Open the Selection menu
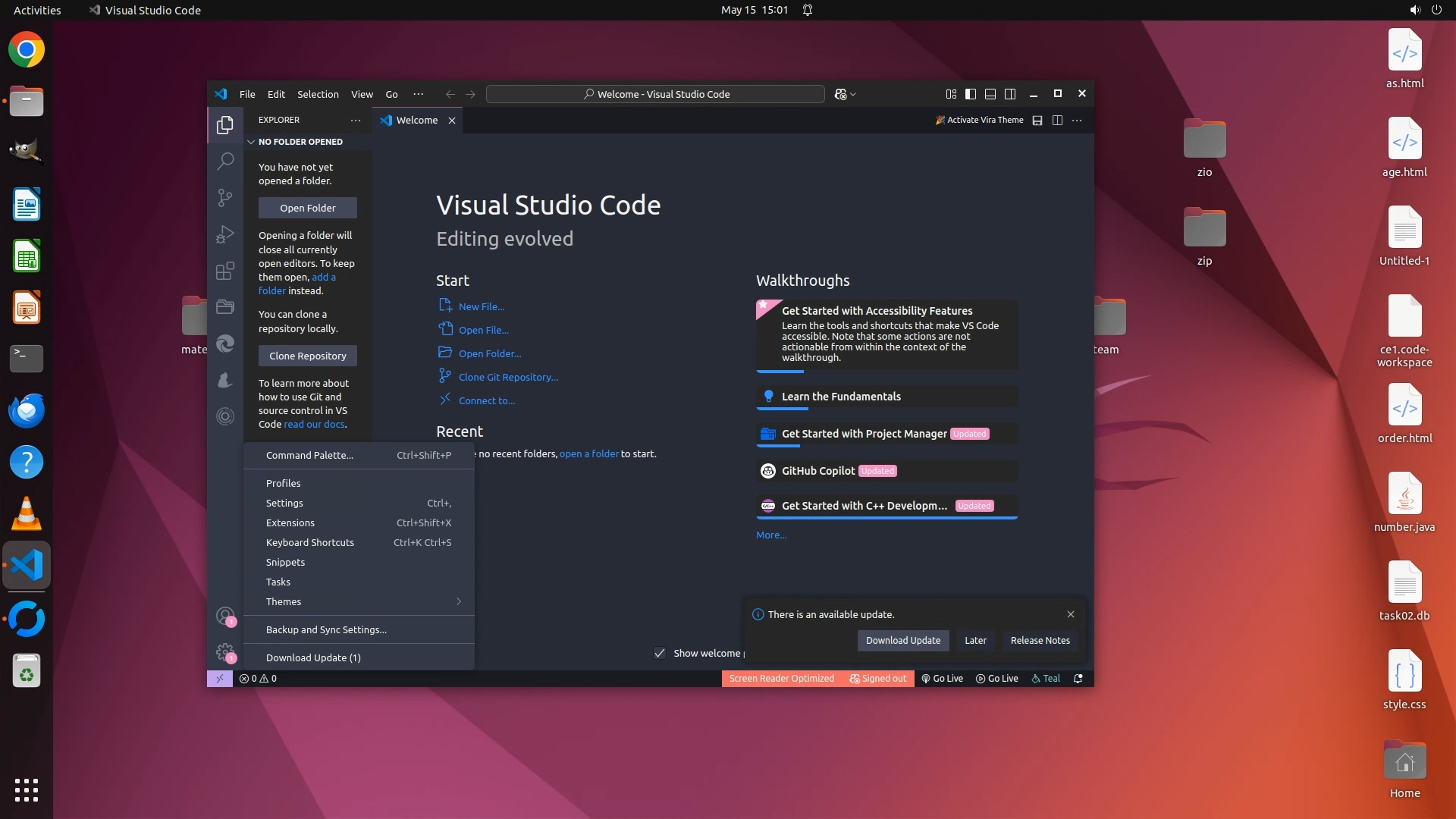Viewport: 1456px width, 819px height. pos(318,94)
